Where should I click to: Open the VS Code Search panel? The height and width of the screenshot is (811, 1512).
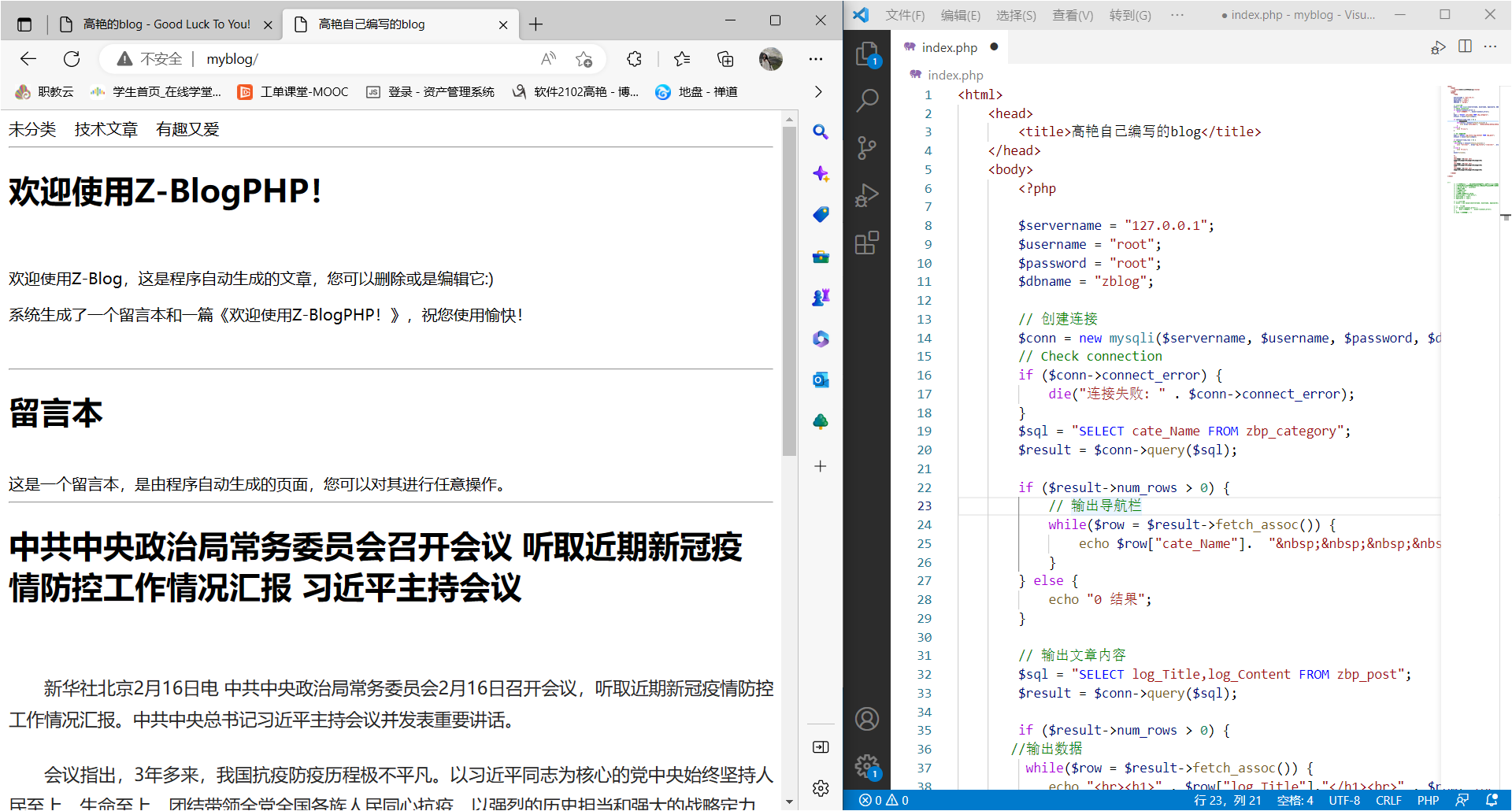pyautogui.click(x=867, y=101)
